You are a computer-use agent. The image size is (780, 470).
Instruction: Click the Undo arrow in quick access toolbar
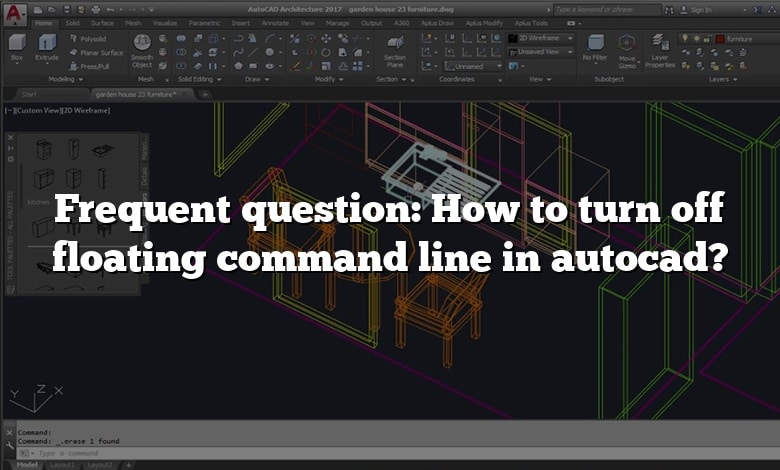pos(110,9)
